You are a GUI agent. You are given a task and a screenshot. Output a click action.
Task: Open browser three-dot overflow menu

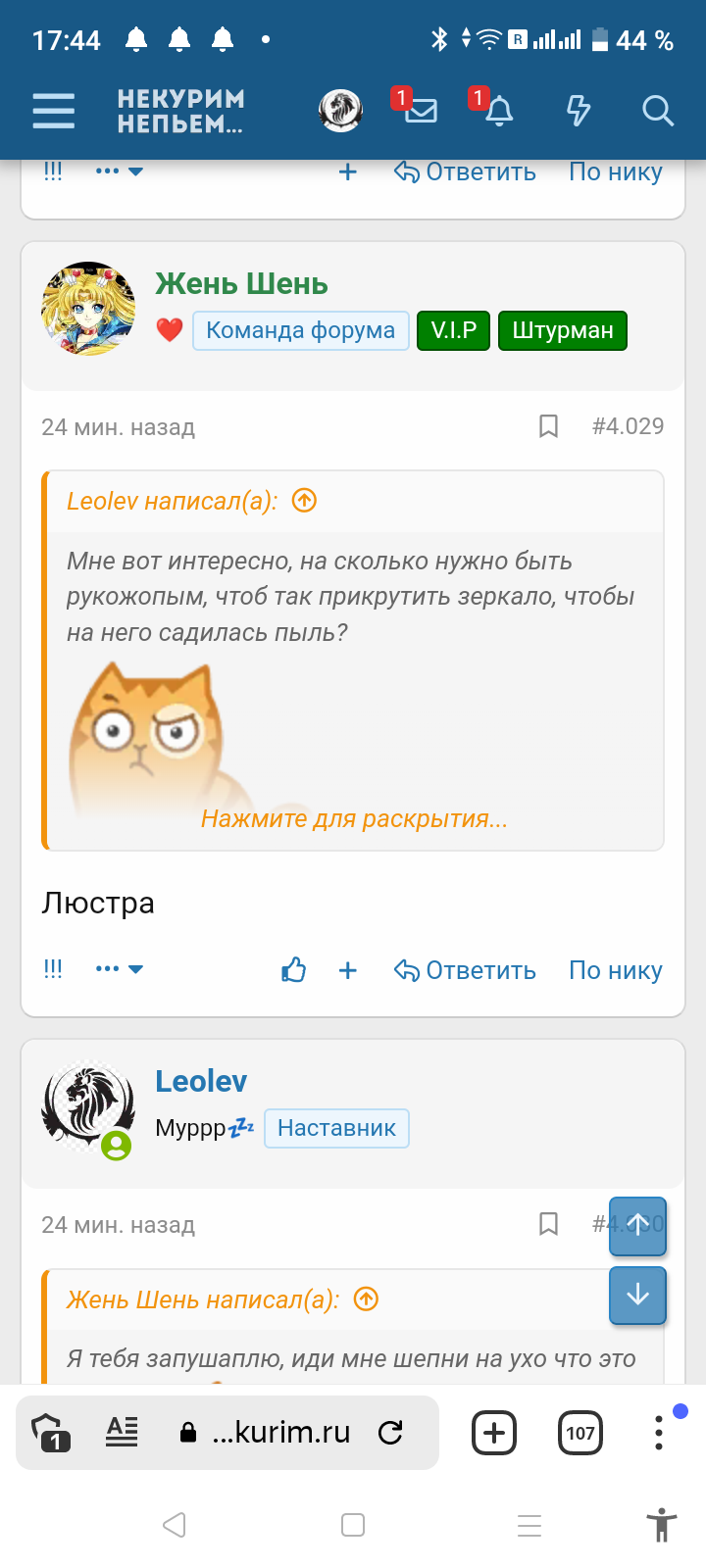[659, 1433]
